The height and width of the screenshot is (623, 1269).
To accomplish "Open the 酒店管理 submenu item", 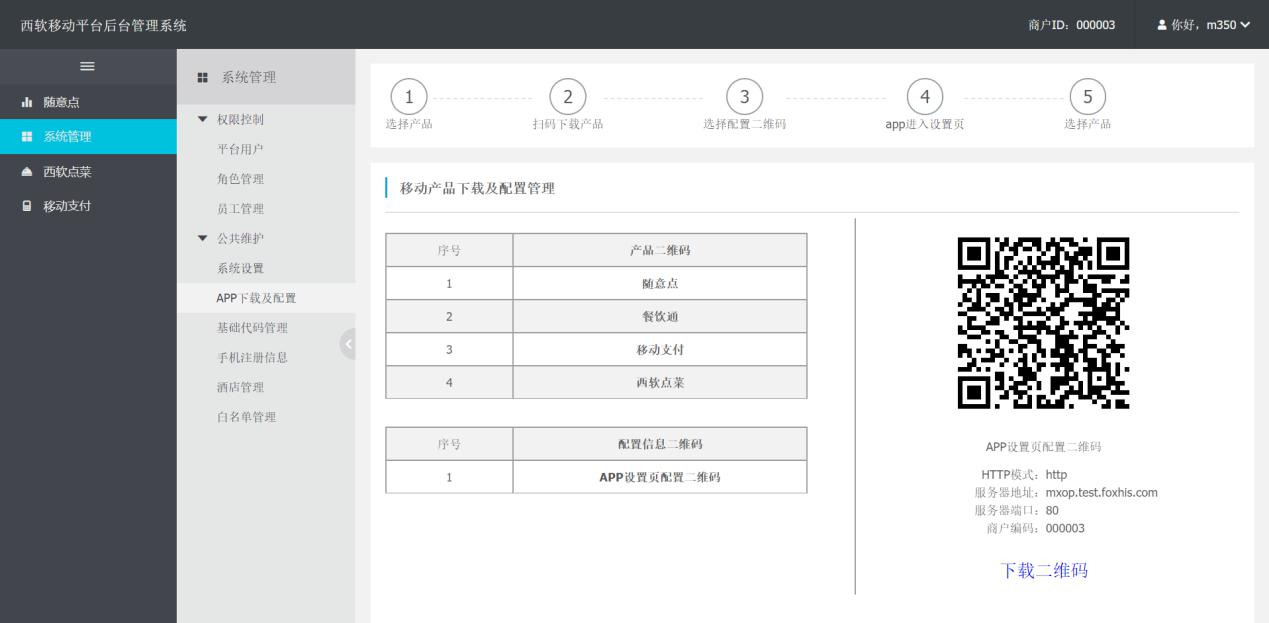I will 240,387.
